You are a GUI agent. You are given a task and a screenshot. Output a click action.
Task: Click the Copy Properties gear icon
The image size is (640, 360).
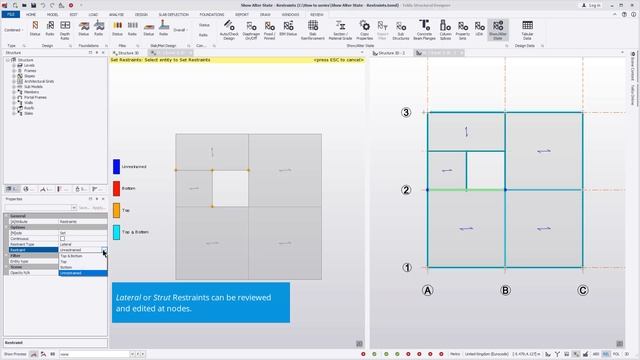pyautogui.click(x=364, y=29)
